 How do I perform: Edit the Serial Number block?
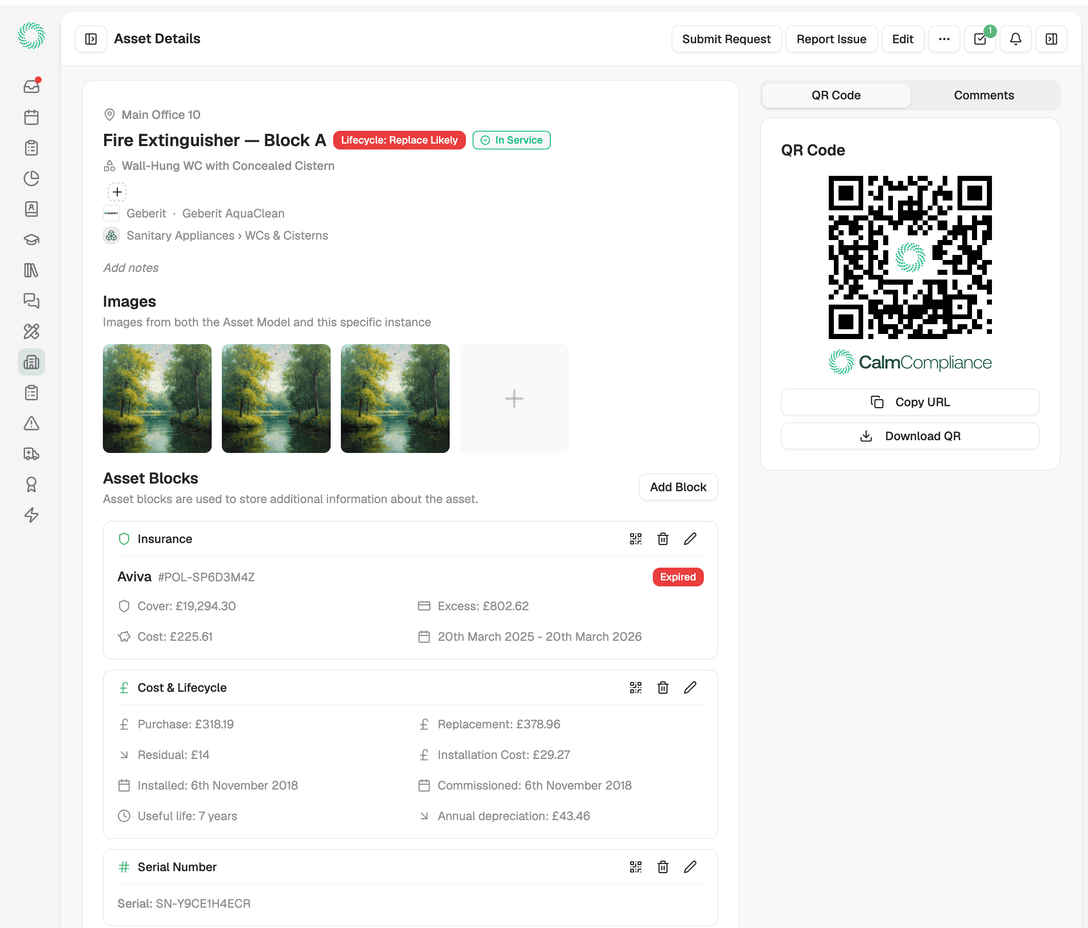coord(690,867)
